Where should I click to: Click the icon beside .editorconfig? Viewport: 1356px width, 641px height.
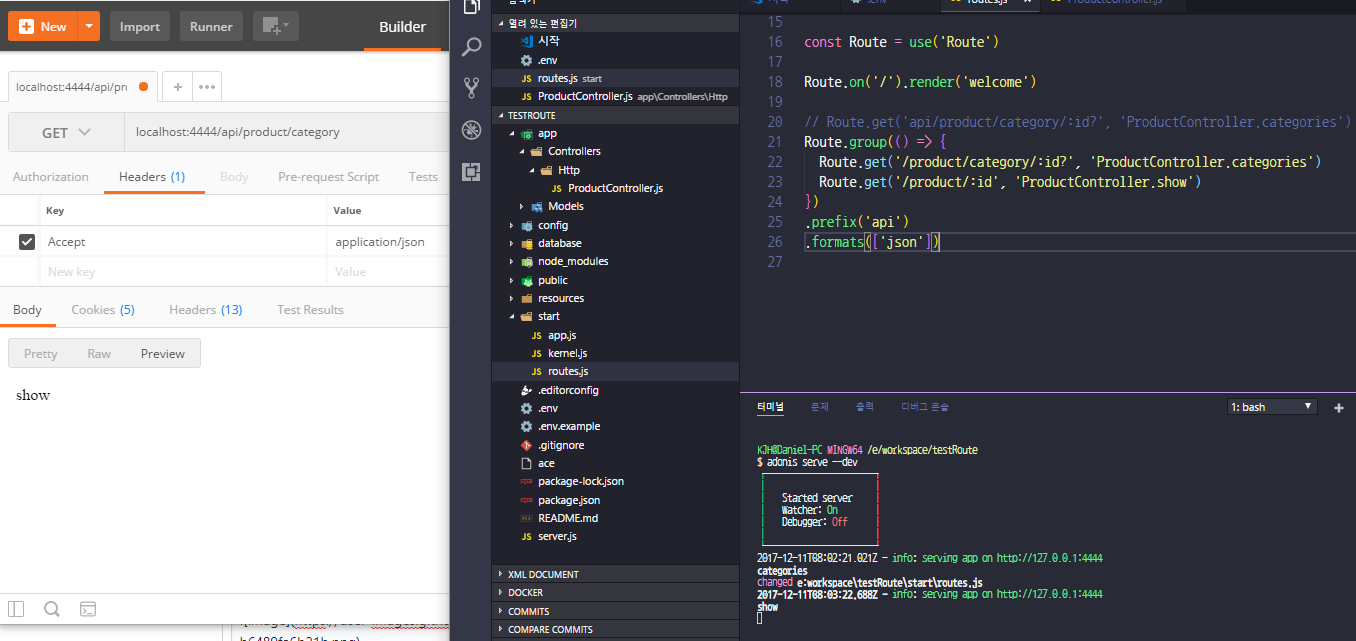[526, 390]
